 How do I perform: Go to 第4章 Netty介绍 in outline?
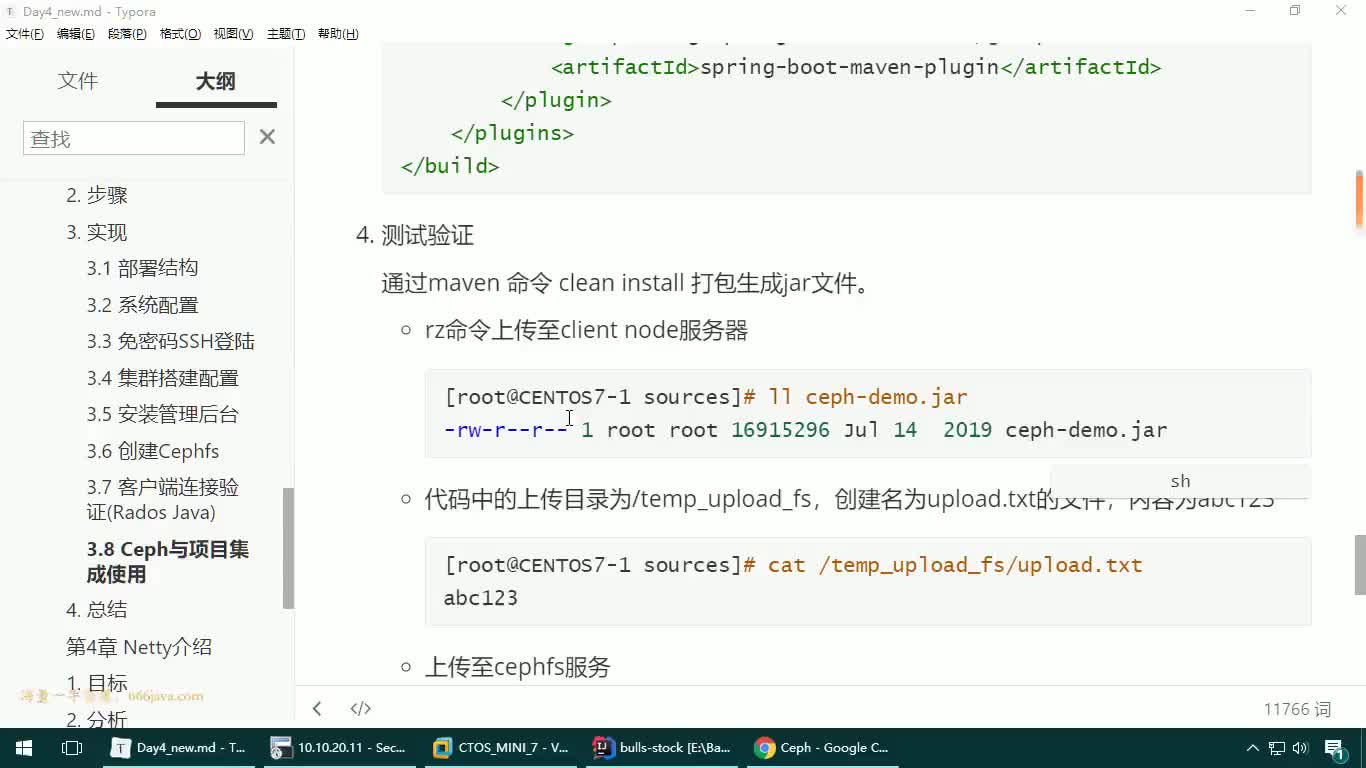pos(139,647)
